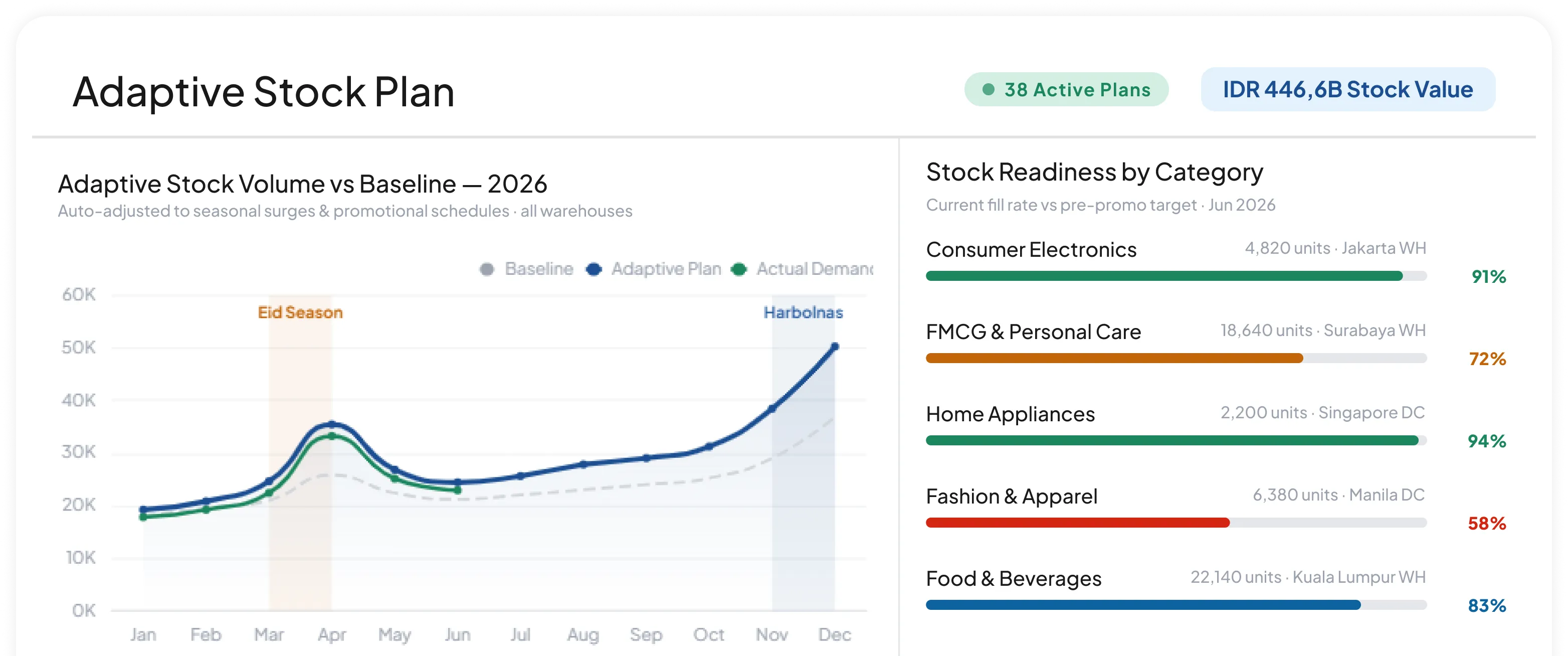Click the Consumer Electronics progress bar
Image resolution: width=1568 pixels, height=656 pixels.
pos(1176,276)
